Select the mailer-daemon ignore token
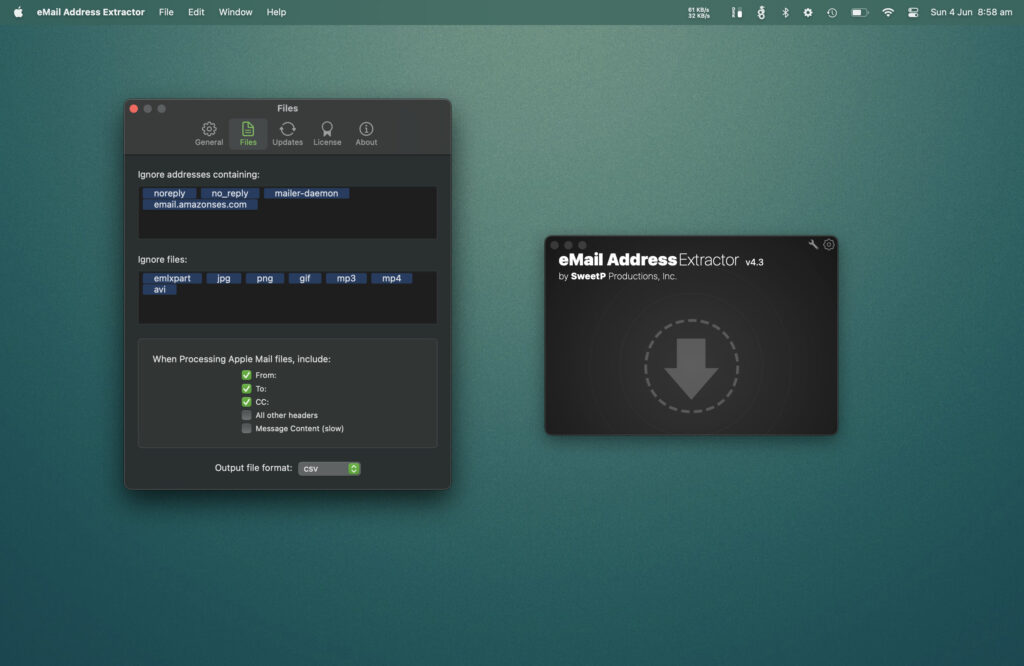This screenshot has width=1024, height=666. 306,193
